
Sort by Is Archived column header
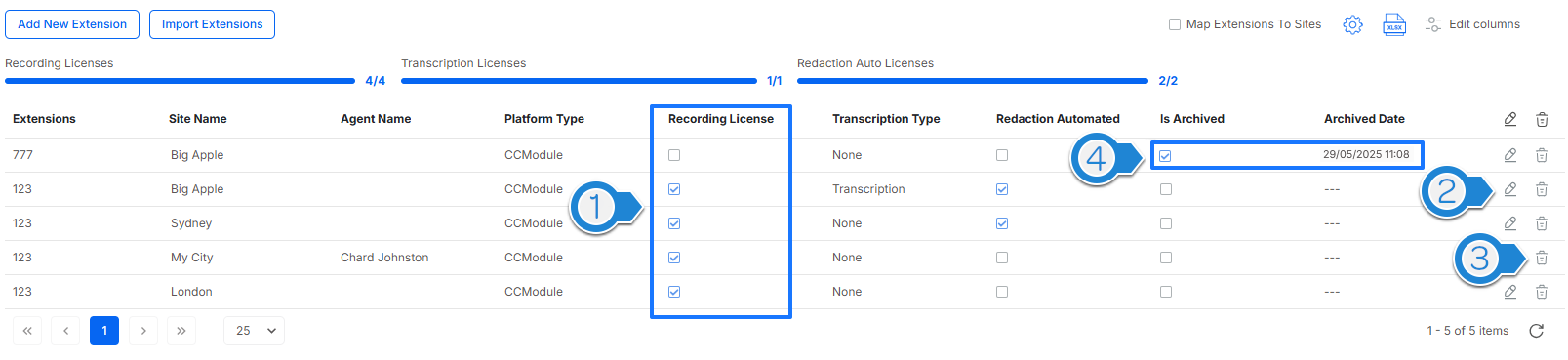point(1192,119)
